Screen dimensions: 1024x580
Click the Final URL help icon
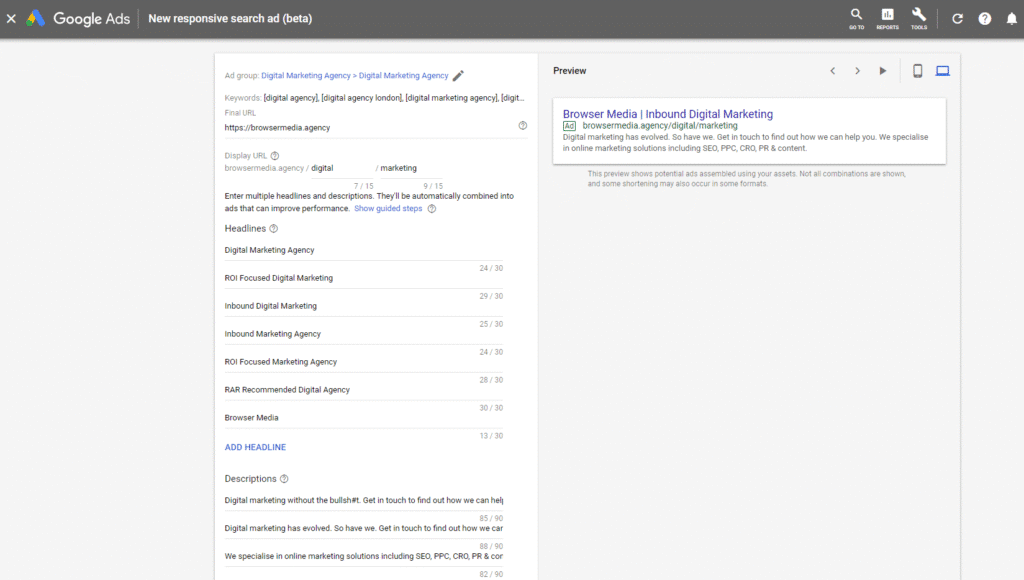522,125
